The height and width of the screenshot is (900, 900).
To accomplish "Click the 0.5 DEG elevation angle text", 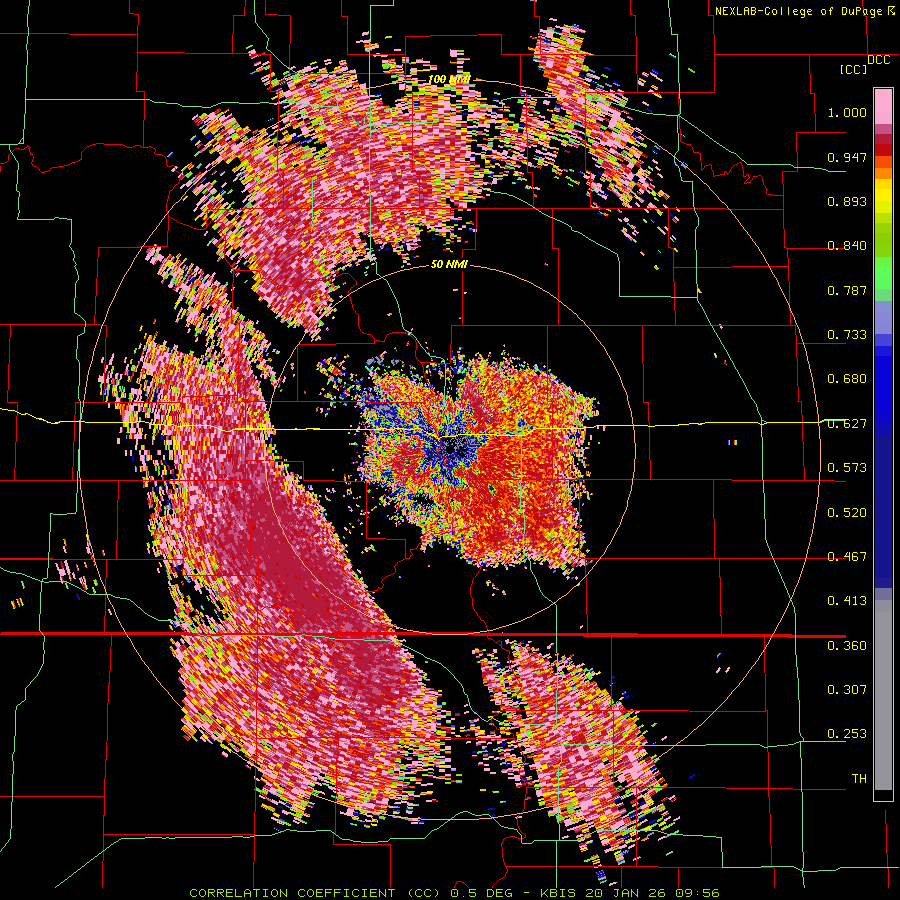I will click(481, 893).
